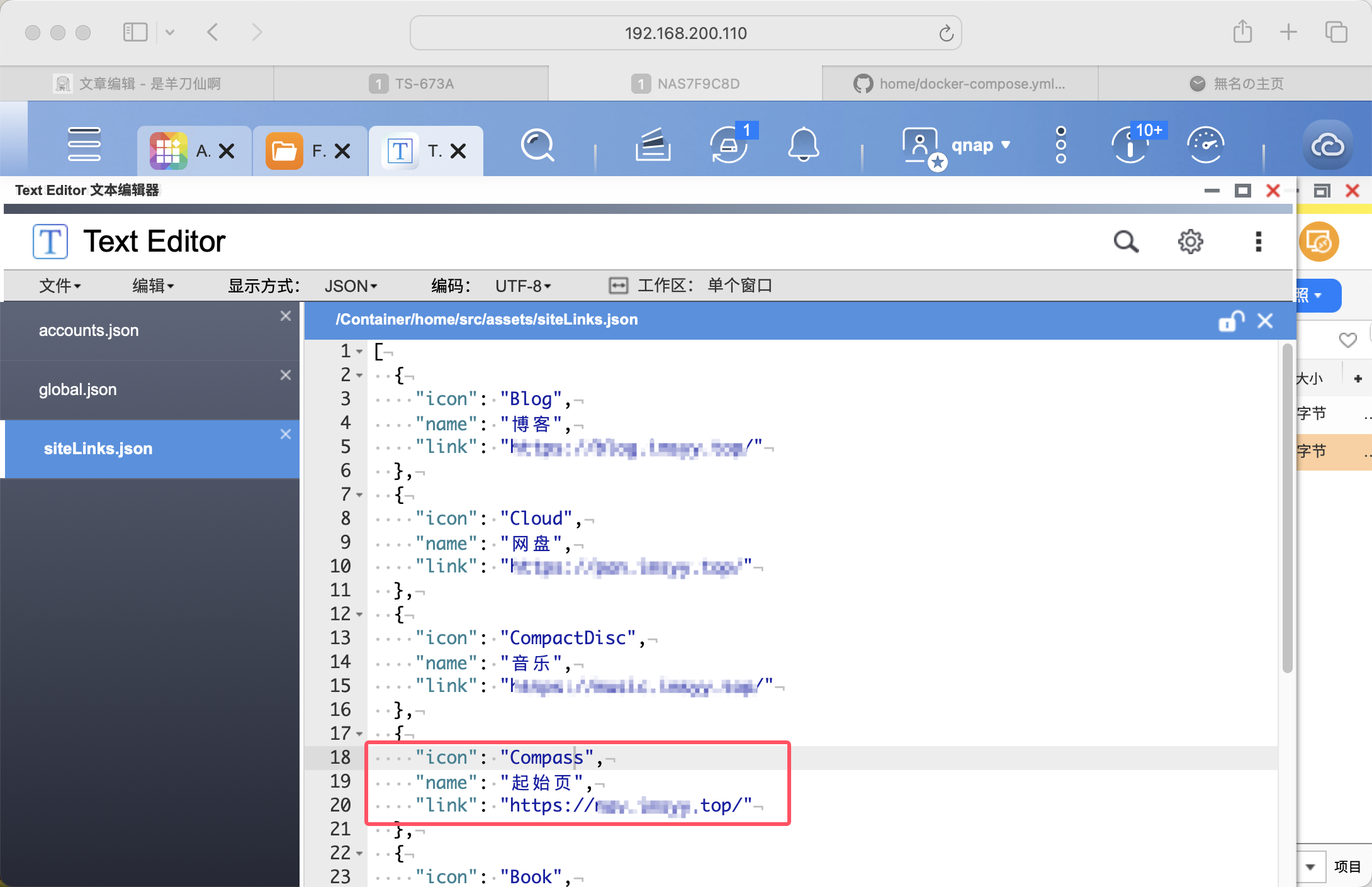Click the editor vertical scrollbar

[1287, 508]
